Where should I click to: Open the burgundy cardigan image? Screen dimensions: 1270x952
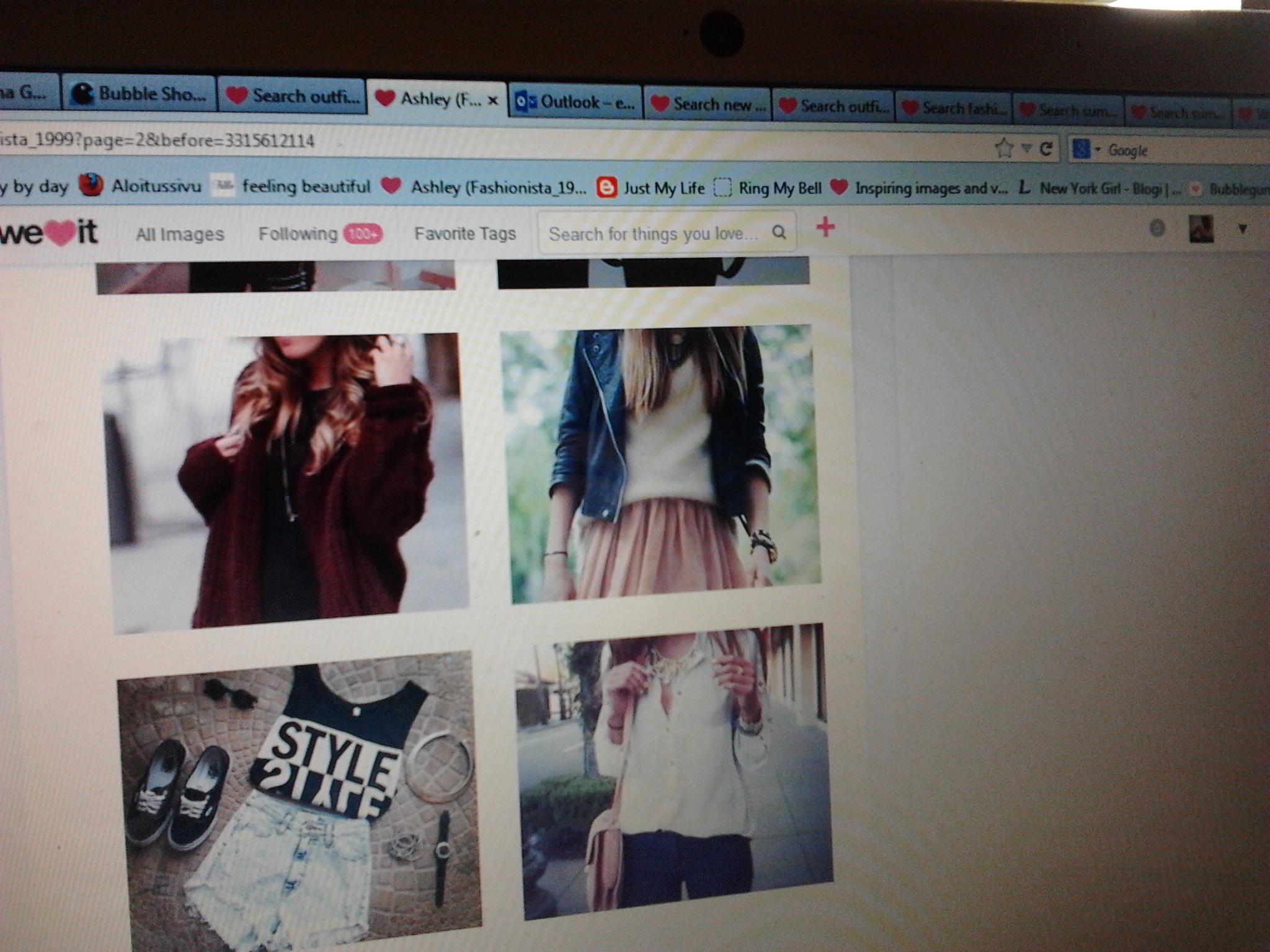[286, 482]
